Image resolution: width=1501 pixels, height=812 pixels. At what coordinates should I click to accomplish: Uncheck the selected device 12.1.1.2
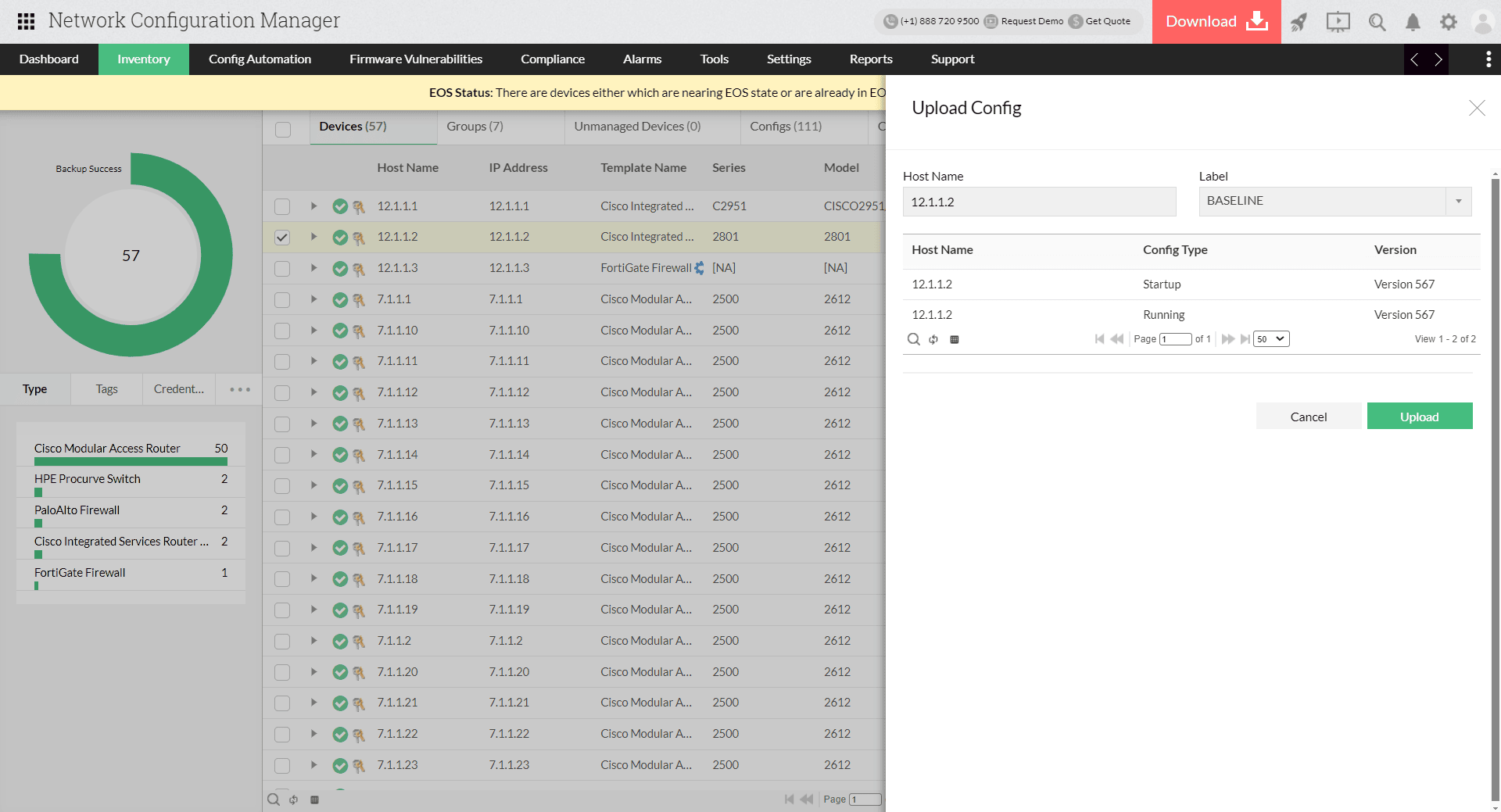281,238
